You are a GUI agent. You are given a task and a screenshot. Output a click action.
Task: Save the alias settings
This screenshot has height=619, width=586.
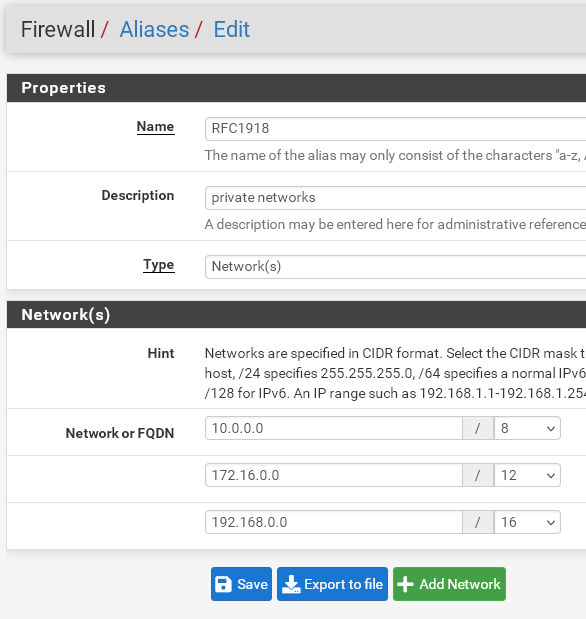coord(241,584)
